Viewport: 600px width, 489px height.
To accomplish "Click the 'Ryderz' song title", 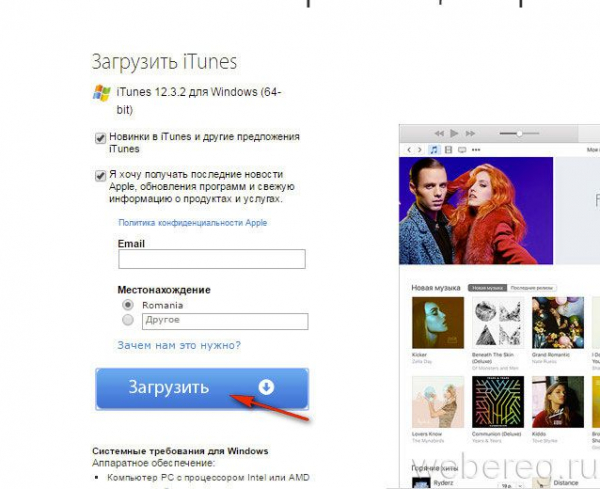I will tap(443, 482).
